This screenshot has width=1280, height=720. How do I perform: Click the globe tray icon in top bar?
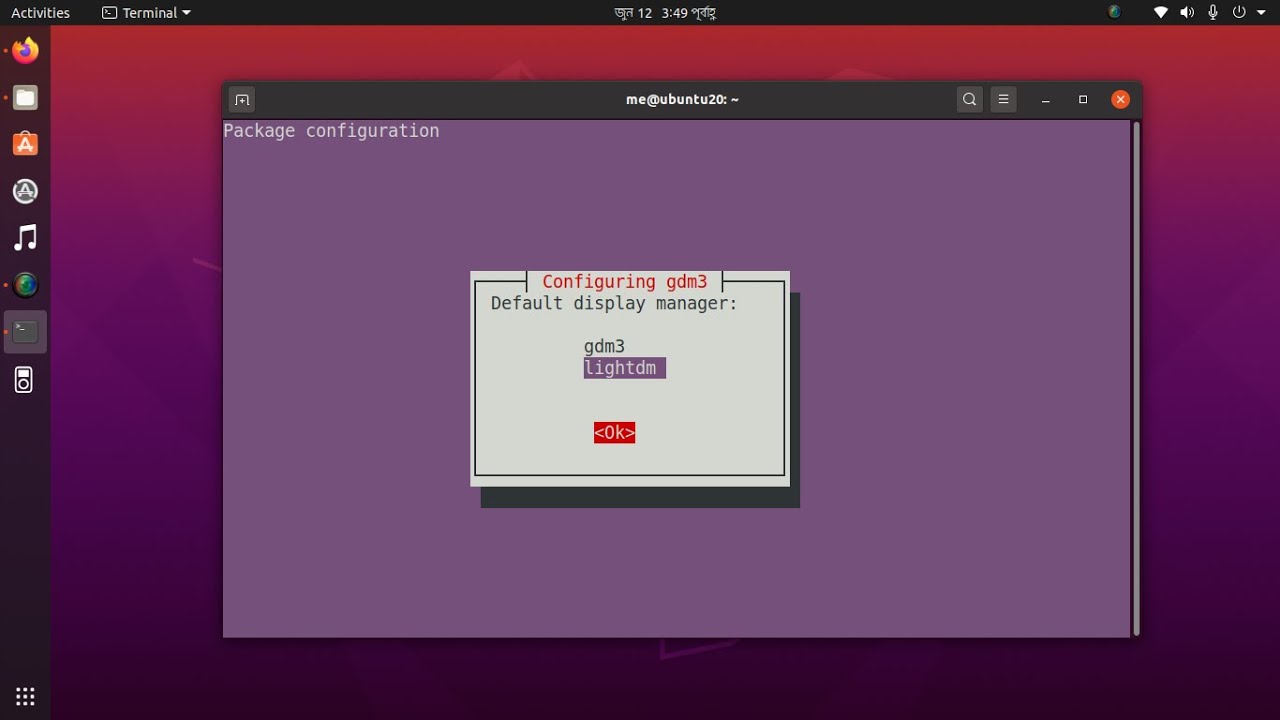tap(1115, 13)
